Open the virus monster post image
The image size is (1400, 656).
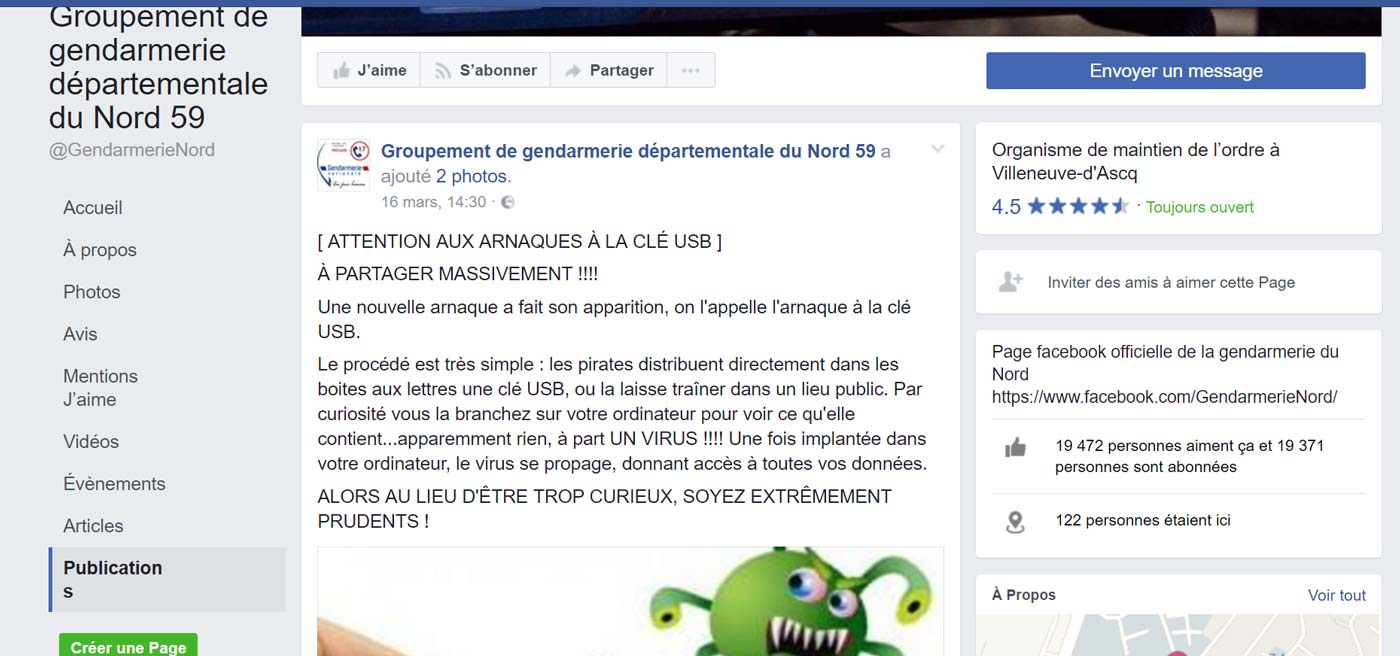click(631, 601)
